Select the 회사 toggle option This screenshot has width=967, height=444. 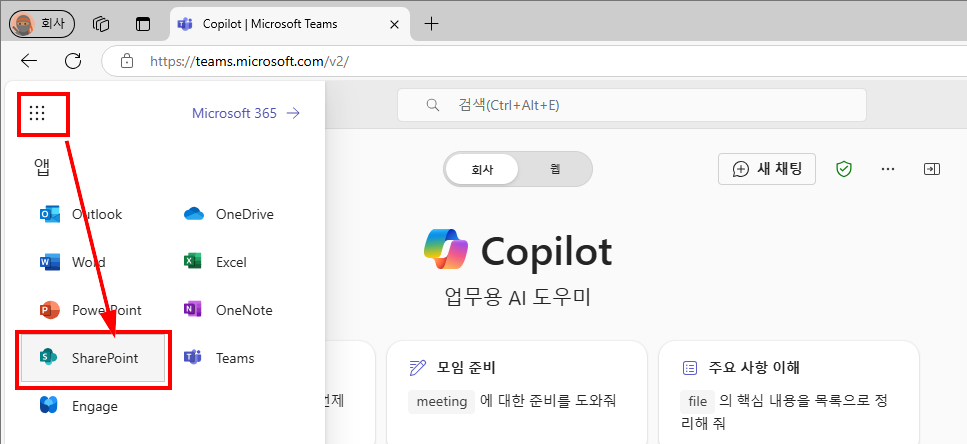482,170
